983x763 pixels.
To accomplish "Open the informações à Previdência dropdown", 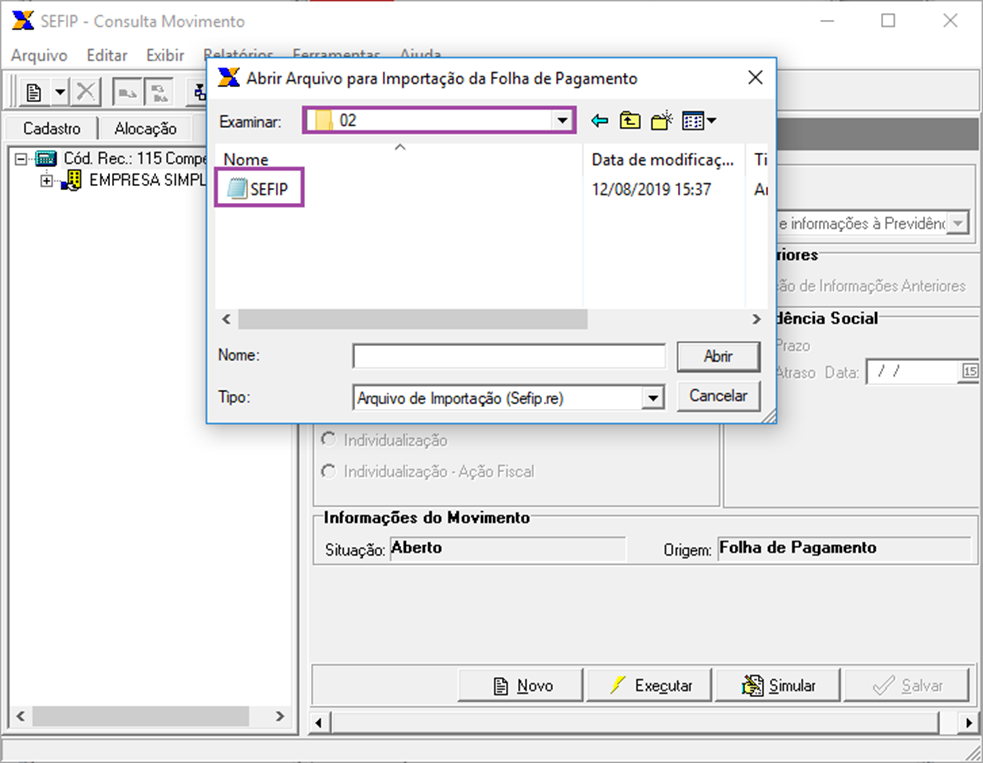I will (957, 223).
